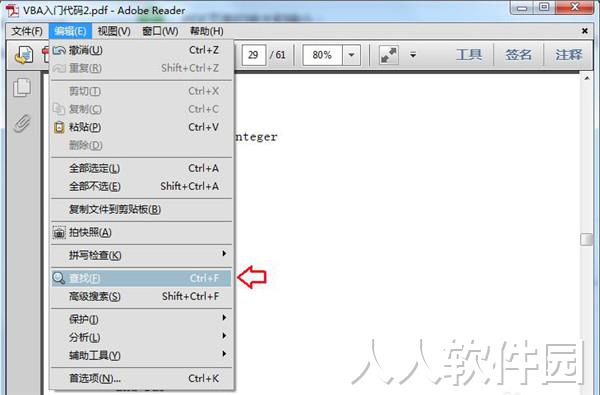This screenshot has width=600, height=395.
Task: Open the page thumbnails panel icon
Action: pyautogui.click(x=22, y=88)
